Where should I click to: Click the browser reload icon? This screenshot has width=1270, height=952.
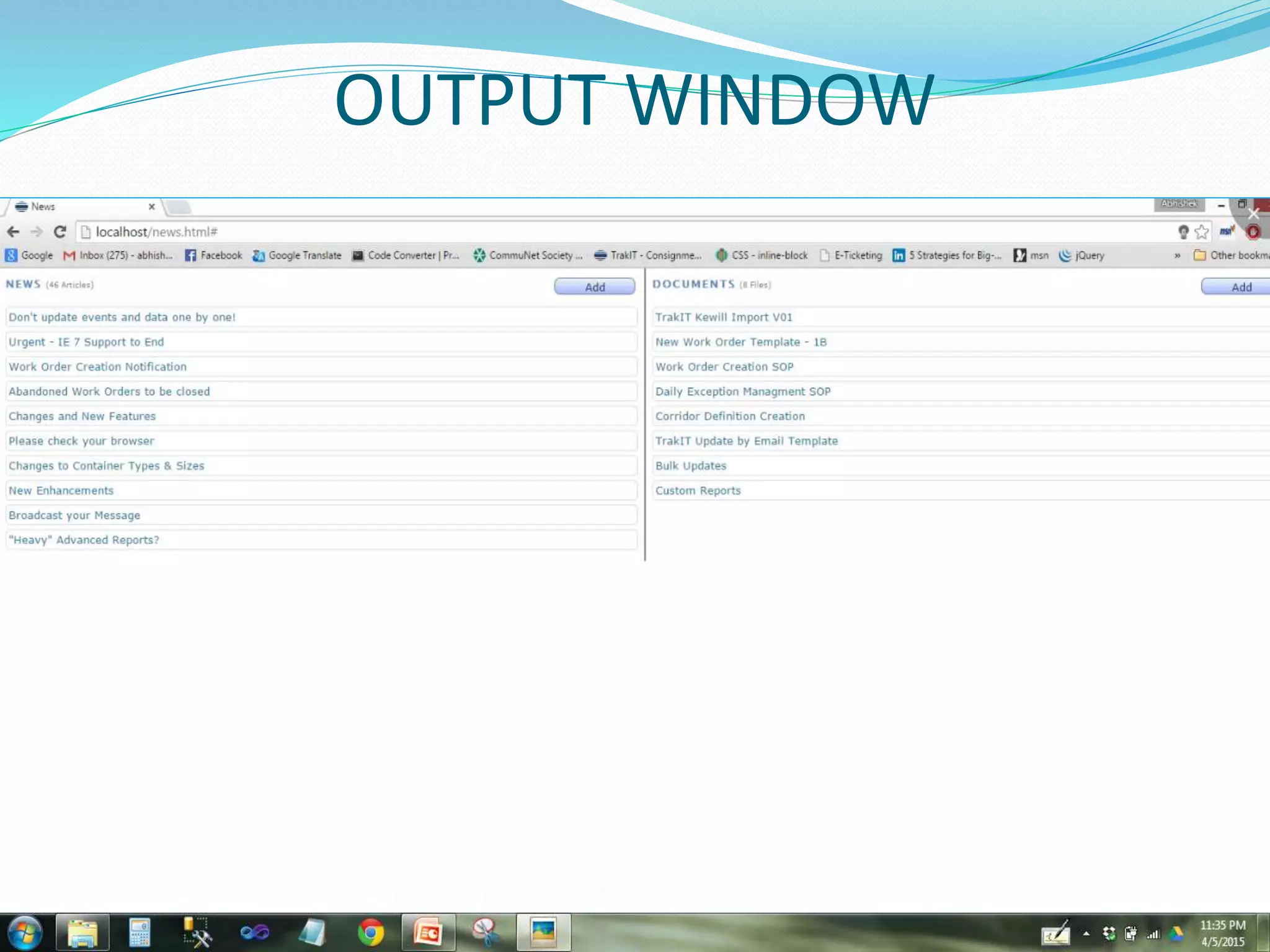coord(60,232)
